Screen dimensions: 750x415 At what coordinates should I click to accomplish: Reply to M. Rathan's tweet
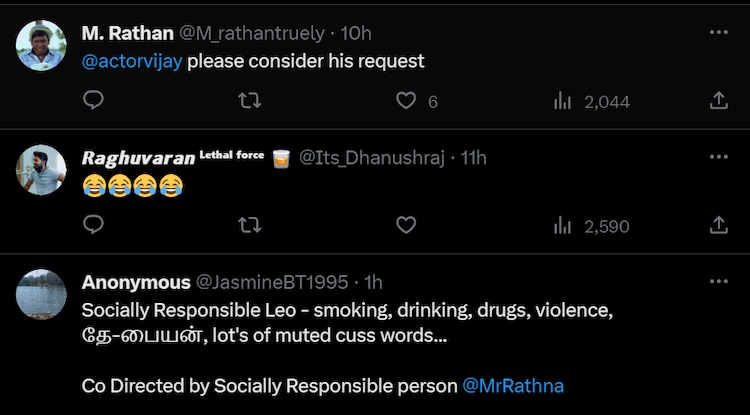click(x=93, y=100)
